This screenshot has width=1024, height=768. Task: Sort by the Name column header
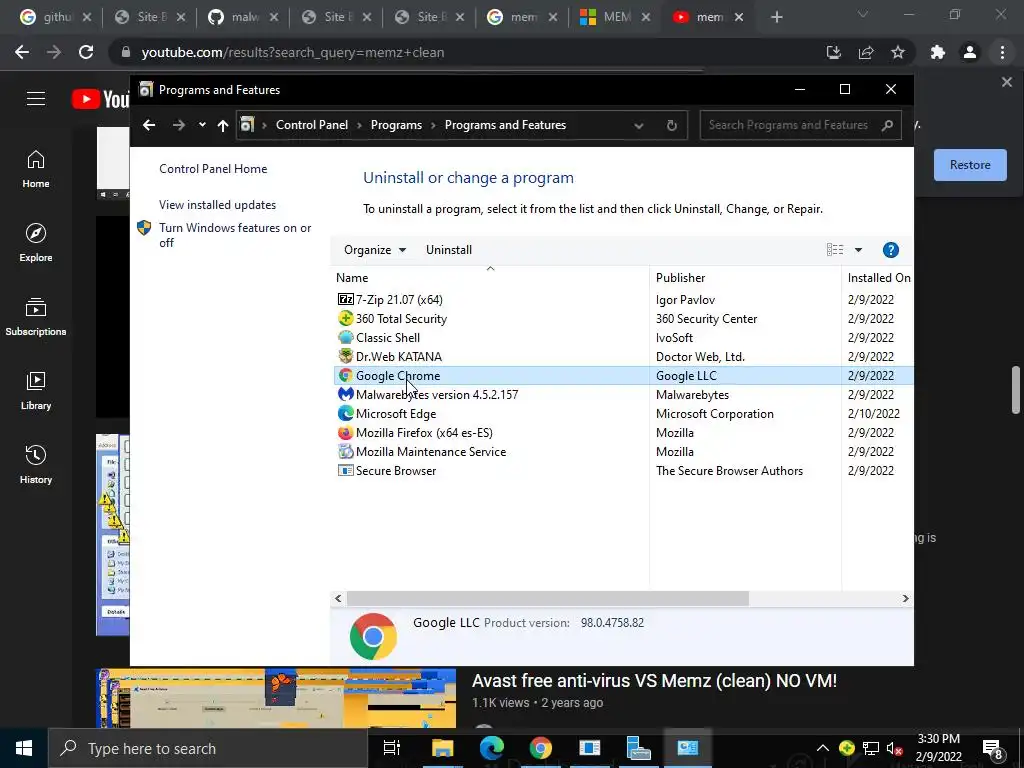[x=490, y=278]
